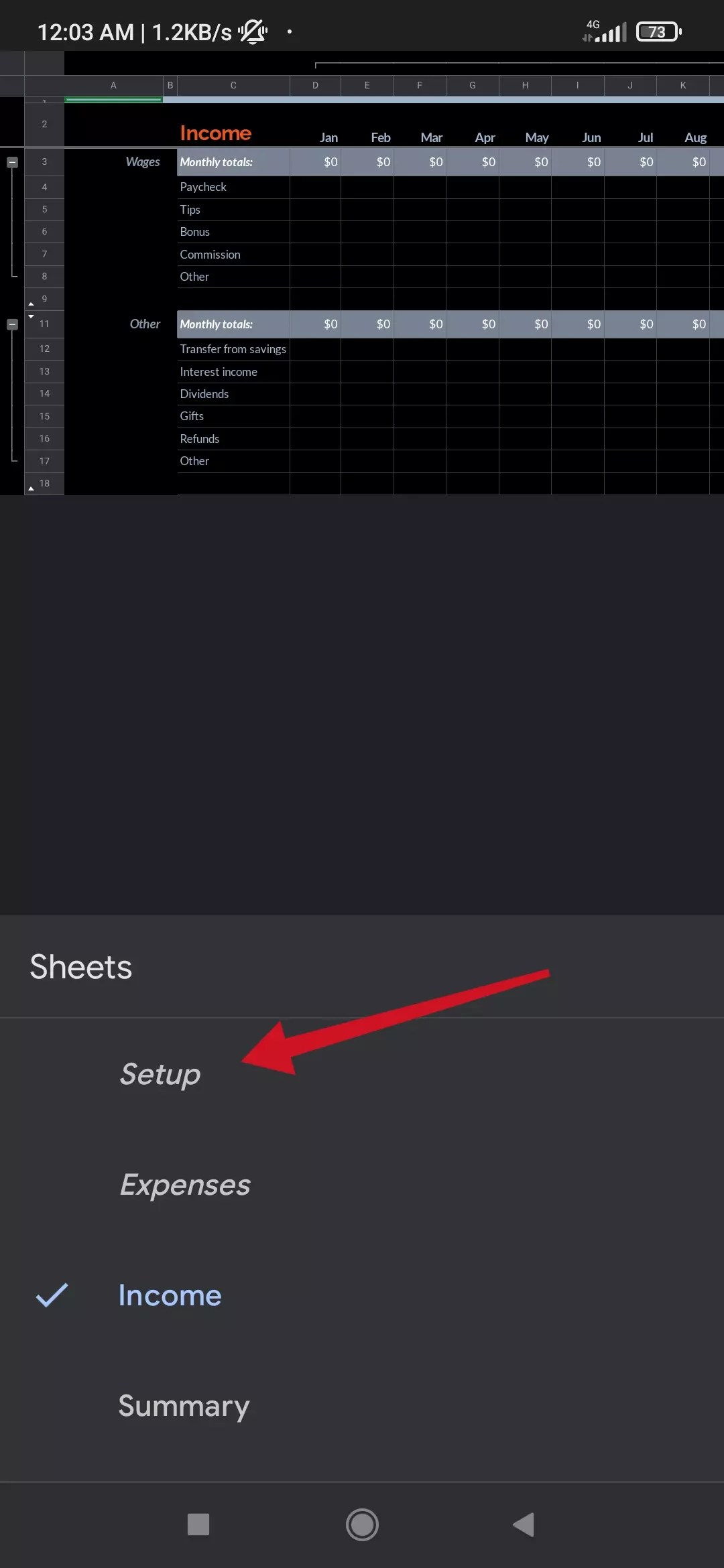Select the Setup sheet
724x1568 pixels.
coord(160,1074)
